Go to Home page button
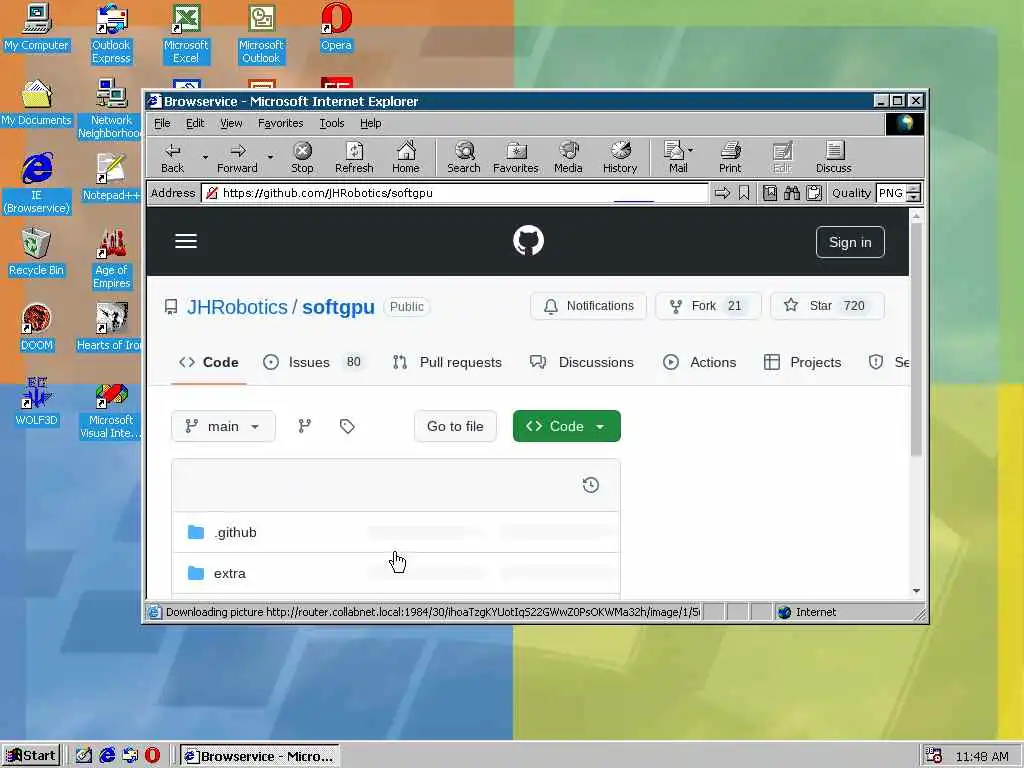Viewport: 1024px width, 768px height. (406, 158)
